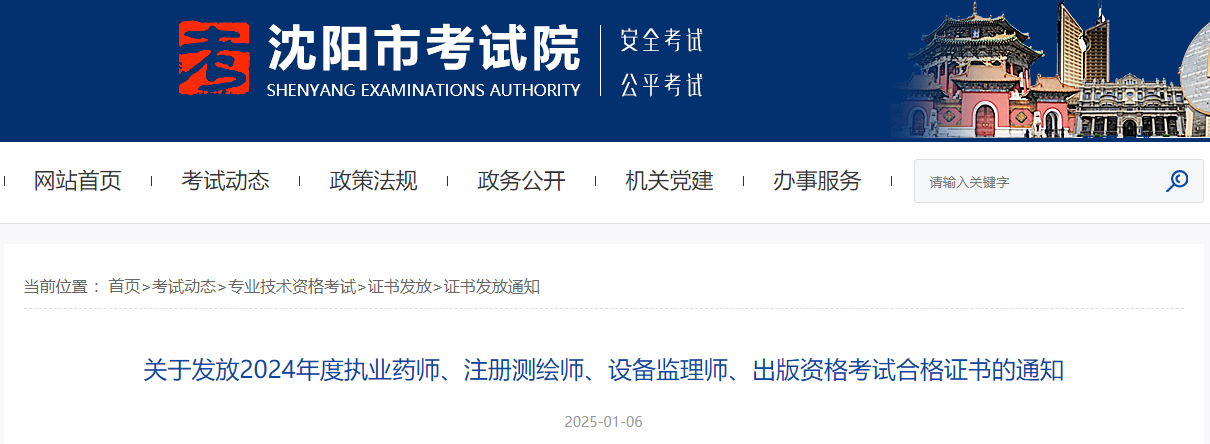Open the 政策法规 navigation menu item
Screen dimensions: 1210x444
pos(373,181)
